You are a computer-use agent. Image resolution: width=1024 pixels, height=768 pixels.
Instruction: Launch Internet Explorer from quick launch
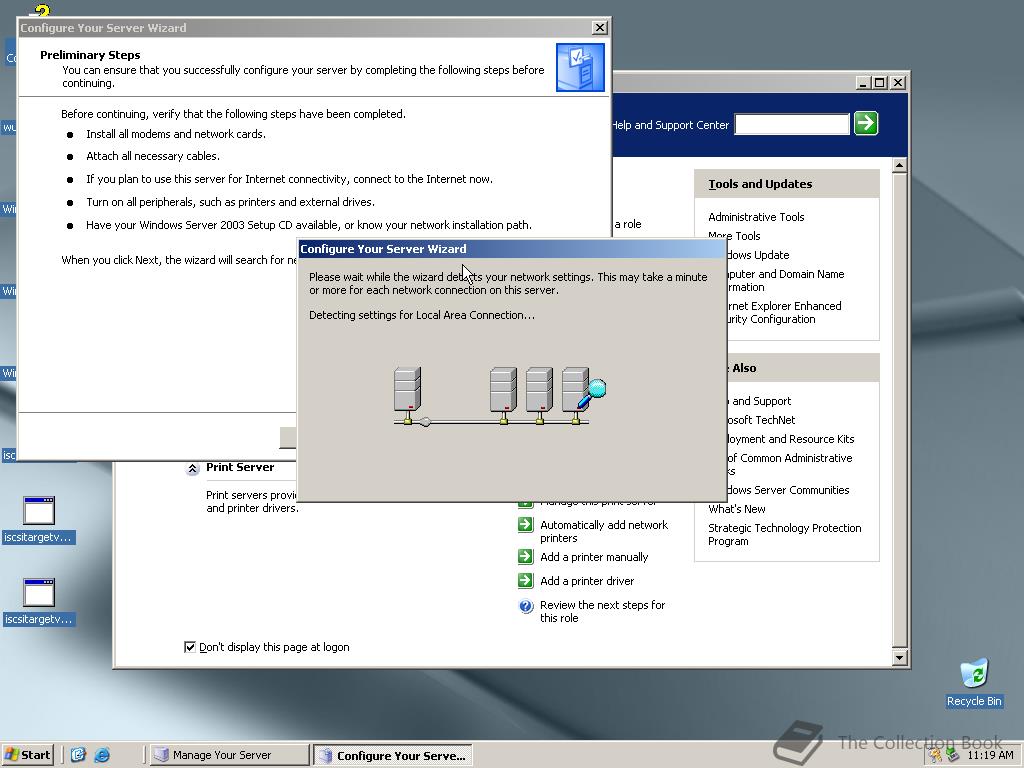point(102,755)
